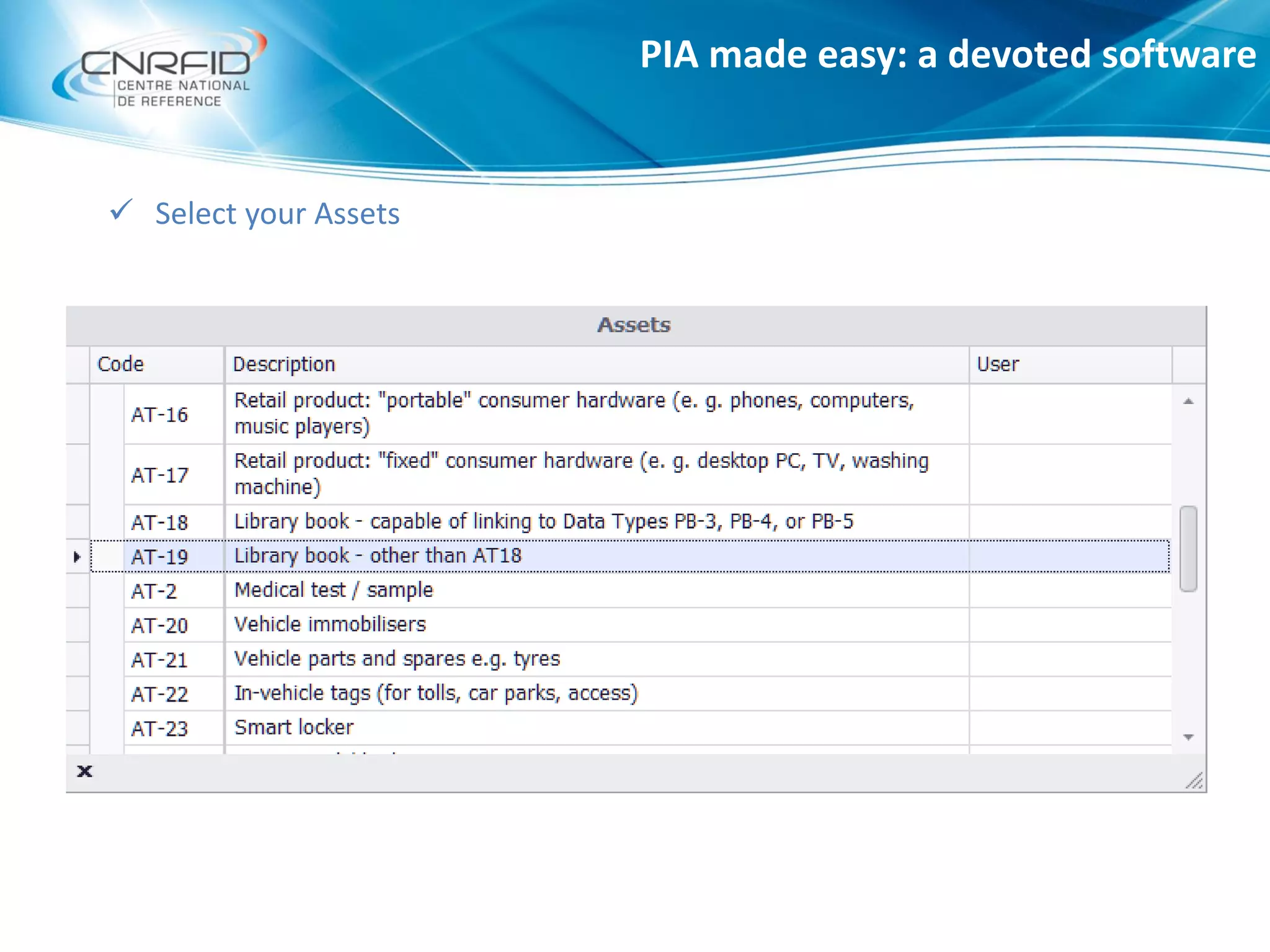This screenshot has width=1270, height=952.
Task: Select the AT-18 code cell
Action: point(174,522)
